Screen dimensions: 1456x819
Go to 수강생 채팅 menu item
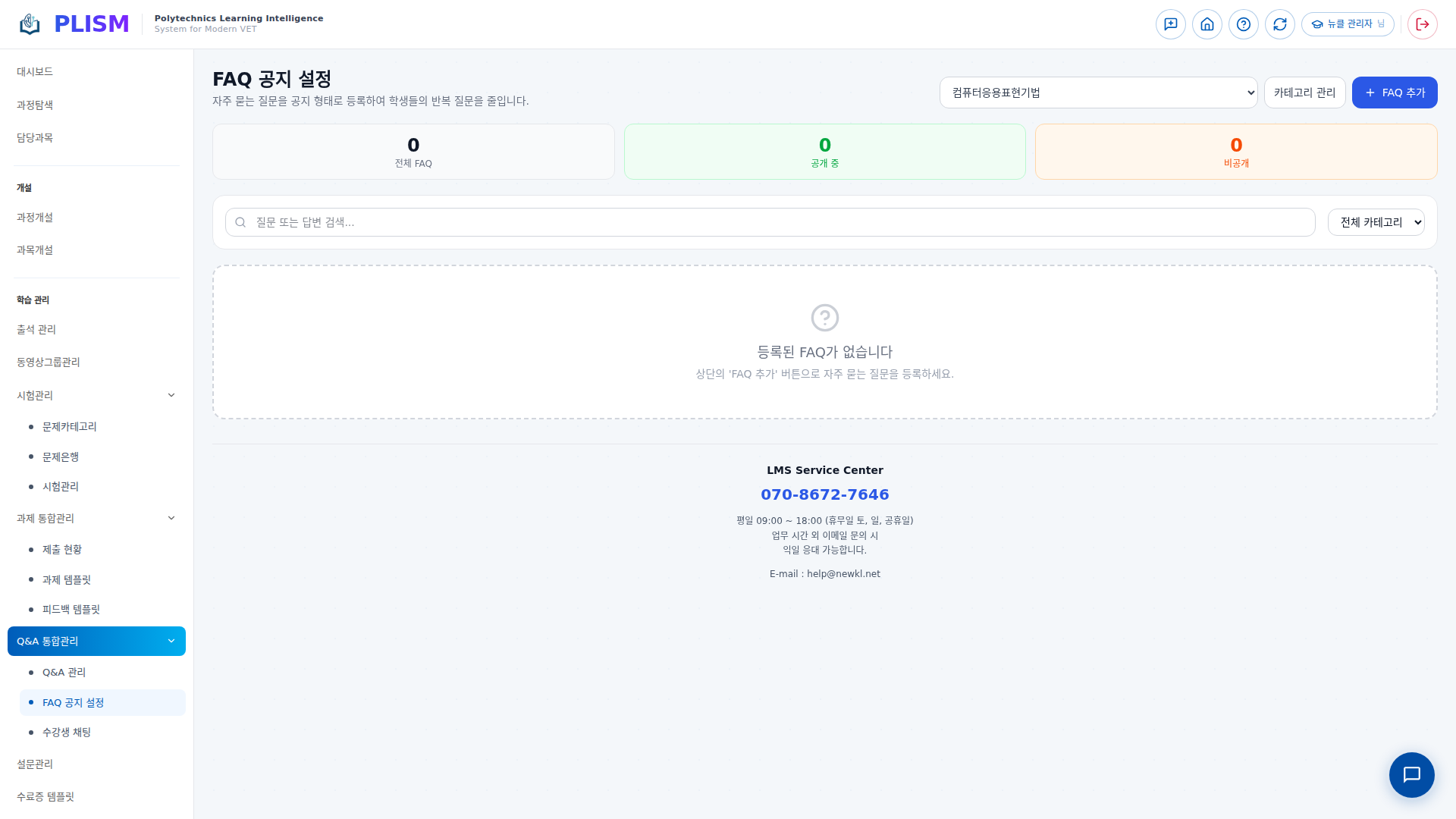[67, 733]
